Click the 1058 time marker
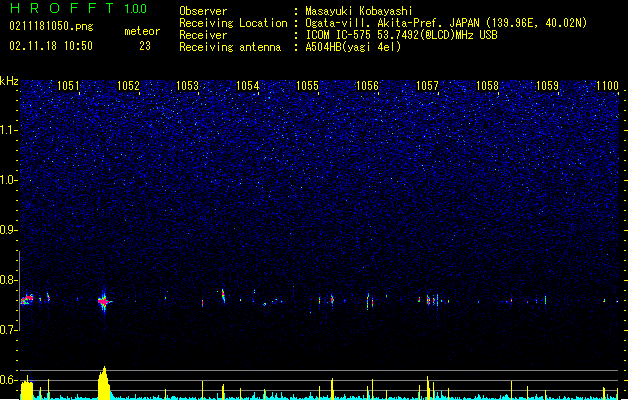Viewport: 629px width, 400px height. [x=487, y=86]
